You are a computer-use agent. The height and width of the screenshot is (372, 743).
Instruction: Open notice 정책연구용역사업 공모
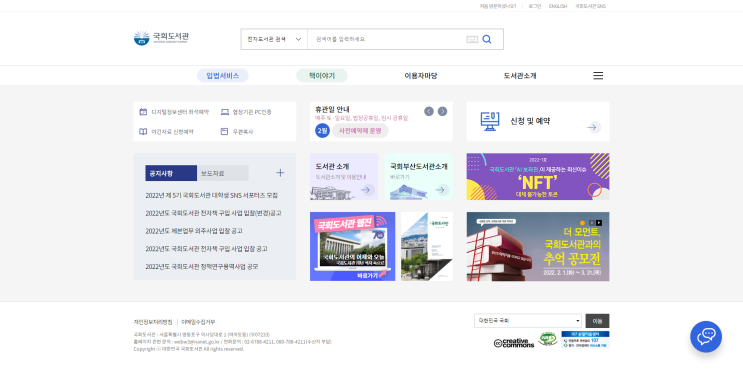tap(202, 267)
